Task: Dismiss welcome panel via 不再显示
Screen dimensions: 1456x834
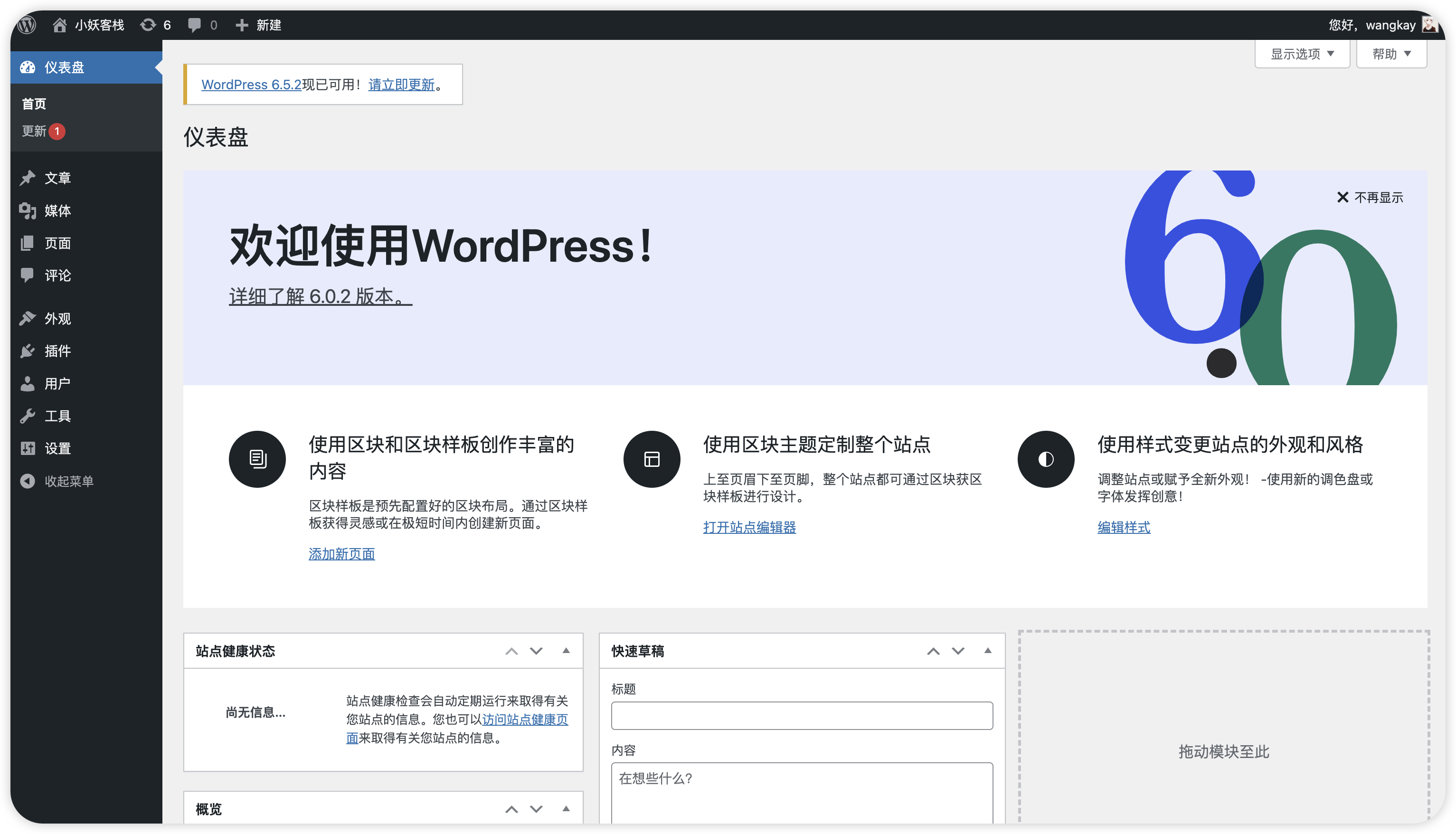Action: pyautogui.click(x=1370, y=198)
